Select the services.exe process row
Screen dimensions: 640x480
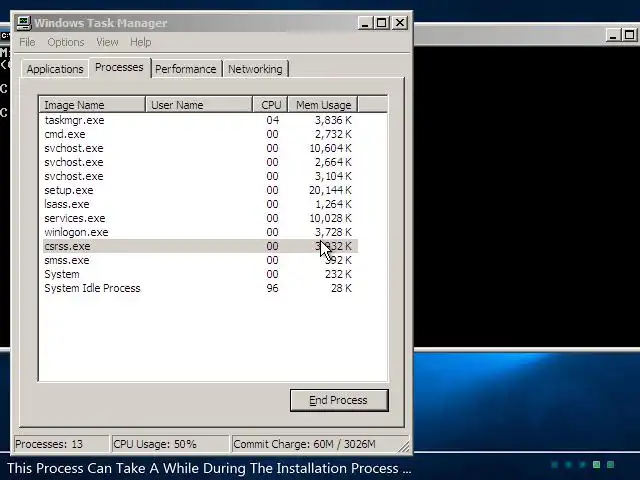200,218
